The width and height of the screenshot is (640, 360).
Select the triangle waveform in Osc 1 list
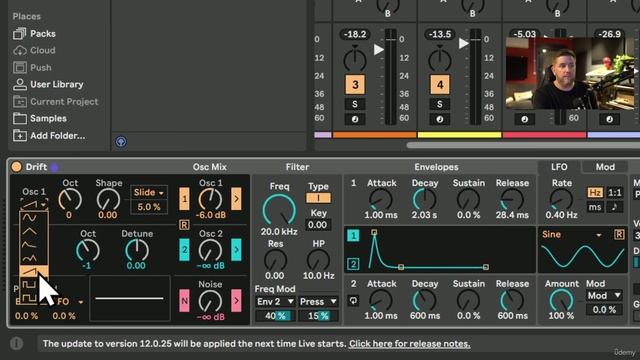point(29,231)
